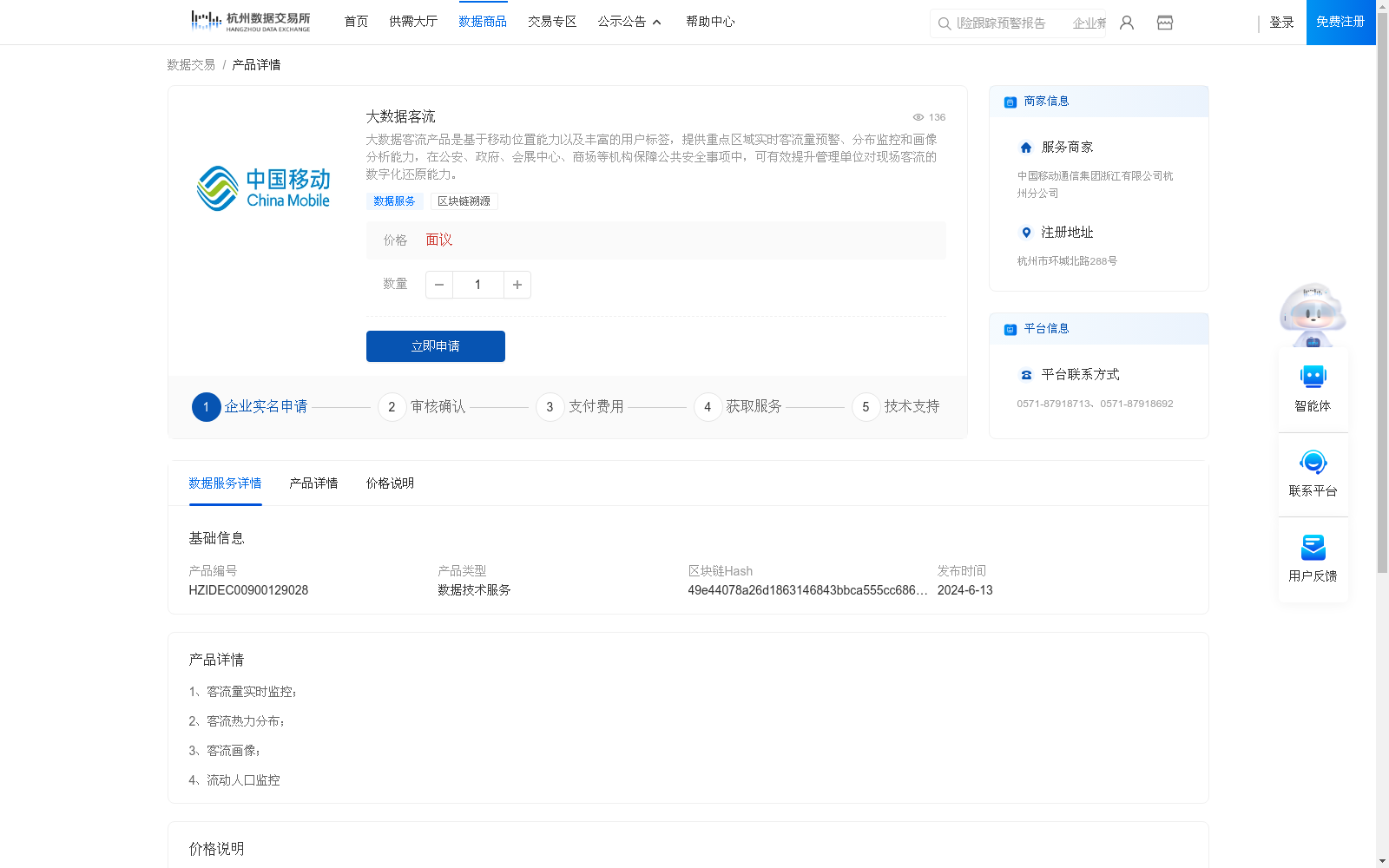Click the Hangzhou Data Exchange logo
Viewport: 1389px width, 868px height.
tap(250, 21)
